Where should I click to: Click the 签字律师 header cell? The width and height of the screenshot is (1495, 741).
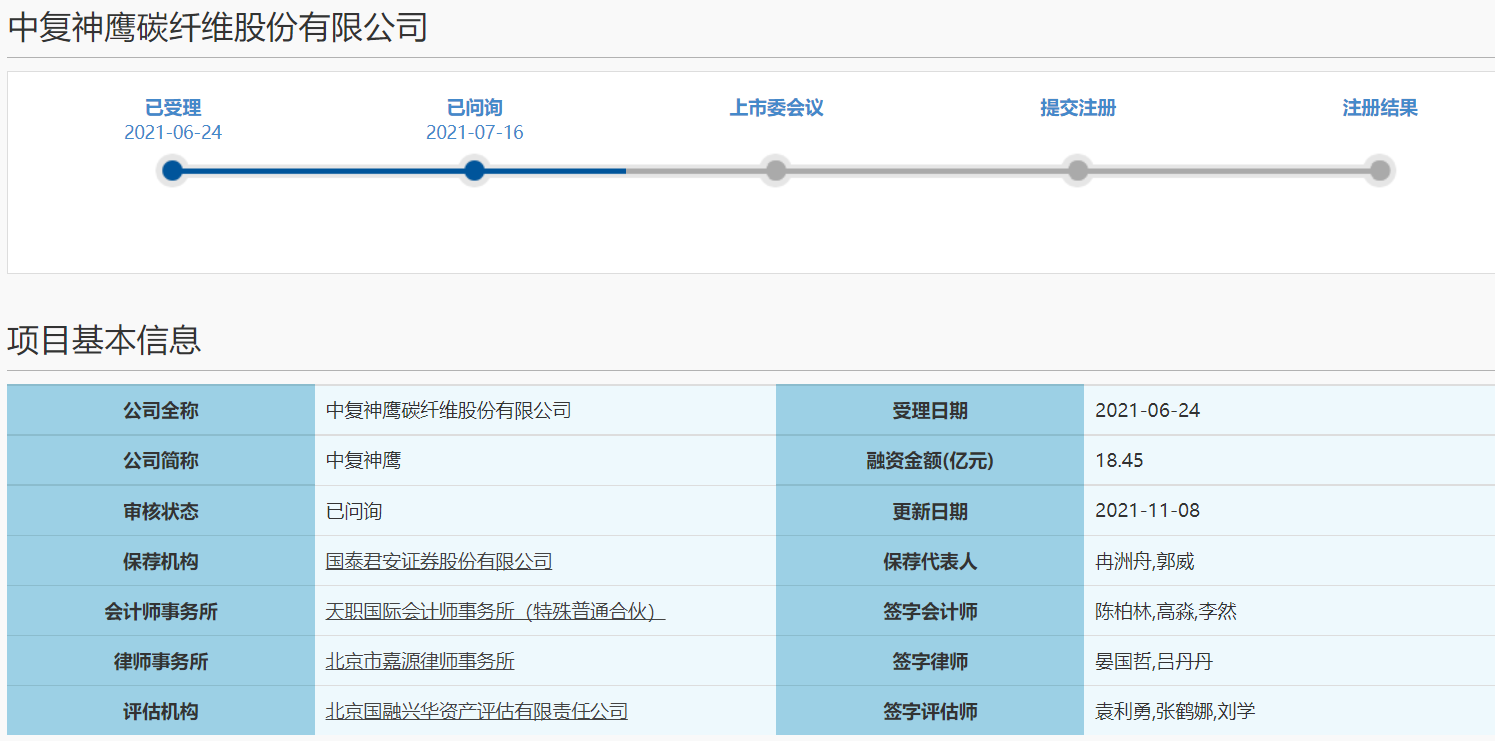pos(930,661)
